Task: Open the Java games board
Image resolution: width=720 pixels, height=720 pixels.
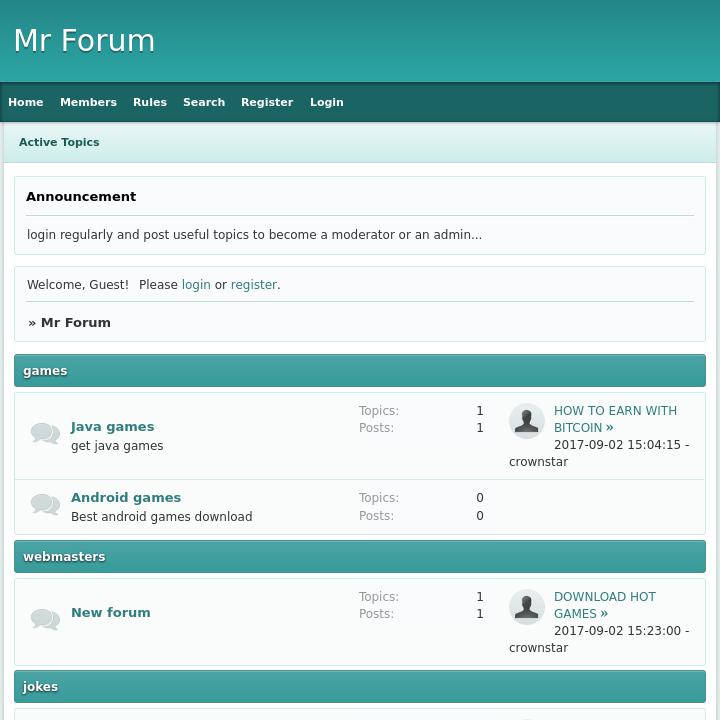Action: tap(112, 426)
